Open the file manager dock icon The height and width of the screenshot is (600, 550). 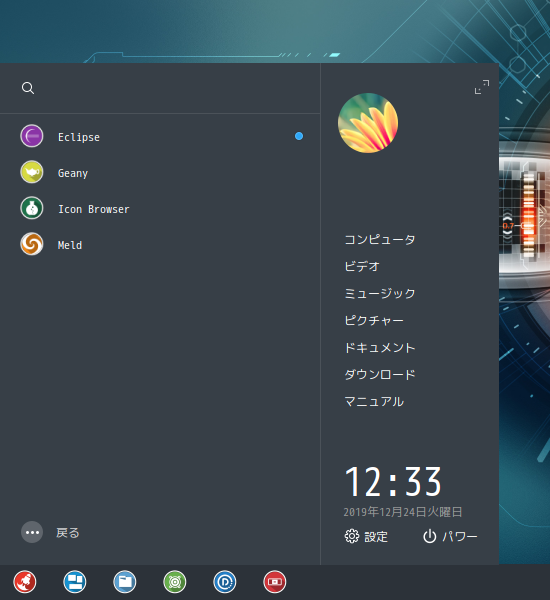[125, 582]
